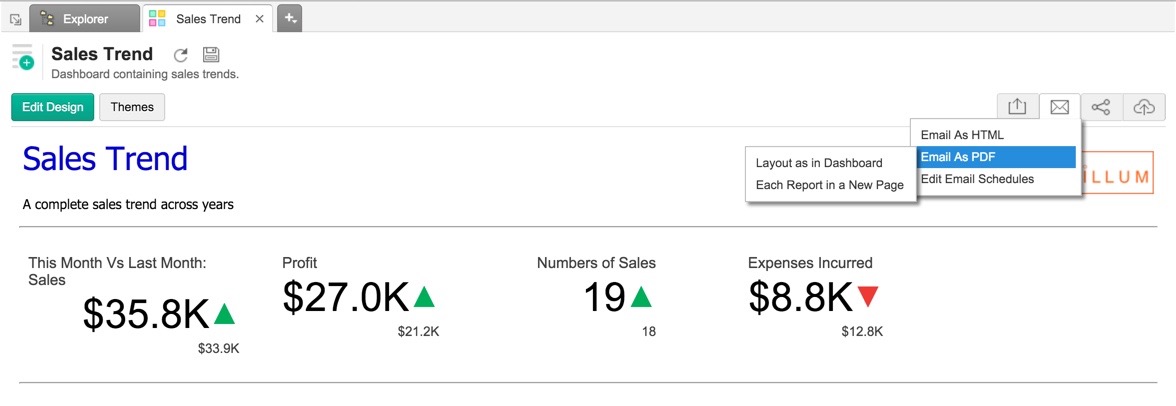Click the cloud Publish icon
The height and width of the screenshot is (406, 1176).
point(1144,107)
